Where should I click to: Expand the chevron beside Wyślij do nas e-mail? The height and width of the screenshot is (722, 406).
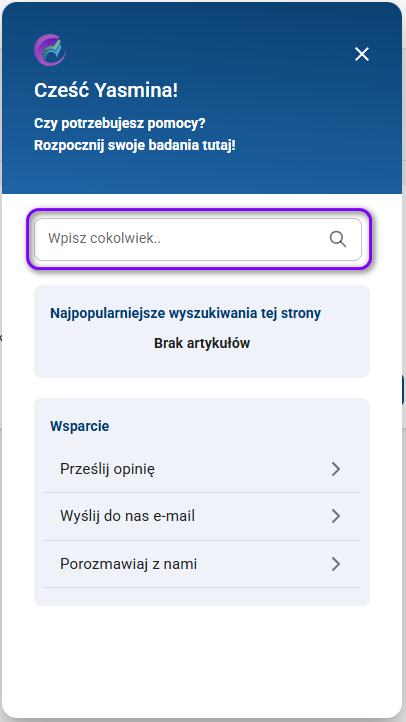pos(336,516)
